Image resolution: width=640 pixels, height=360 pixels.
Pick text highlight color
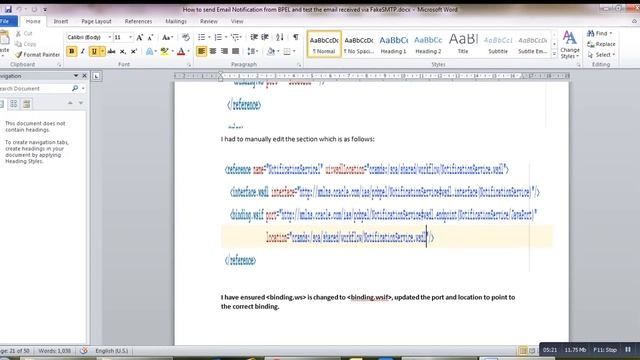(164, 51)
